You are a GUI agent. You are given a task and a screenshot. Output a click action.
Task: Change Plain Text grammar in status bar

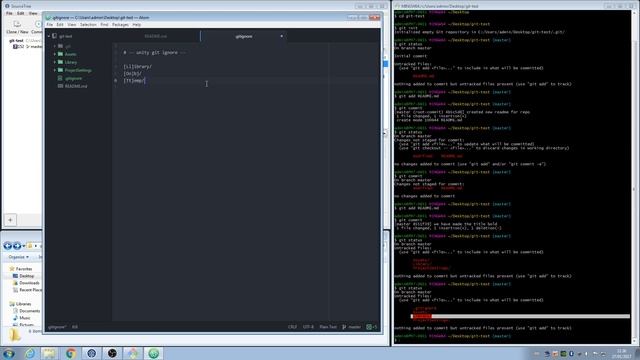[x=328, y=327]
